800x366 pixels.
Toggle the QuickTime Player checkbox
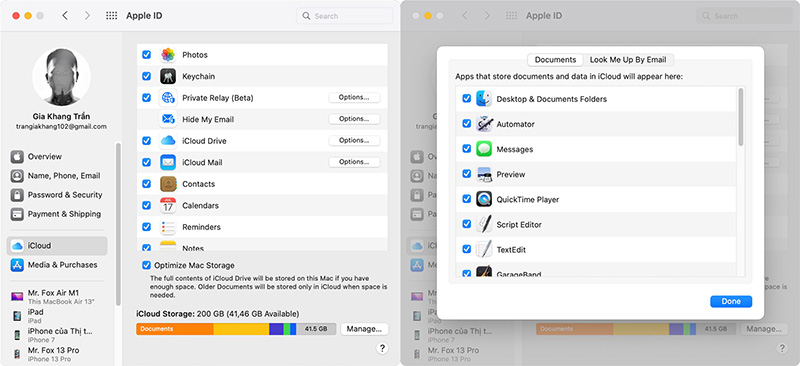click(466, 199)
